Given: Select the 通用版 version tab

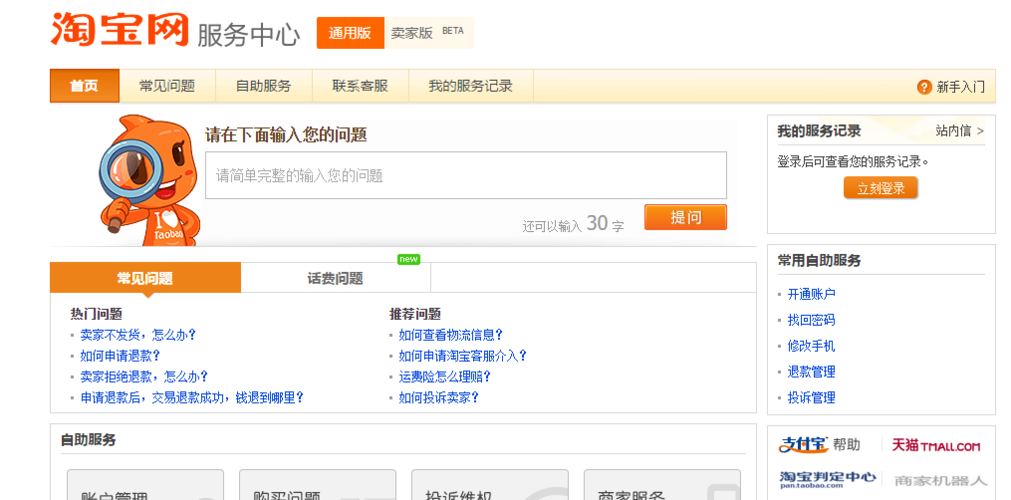Looking at the screenshot, I should point(350,33).
